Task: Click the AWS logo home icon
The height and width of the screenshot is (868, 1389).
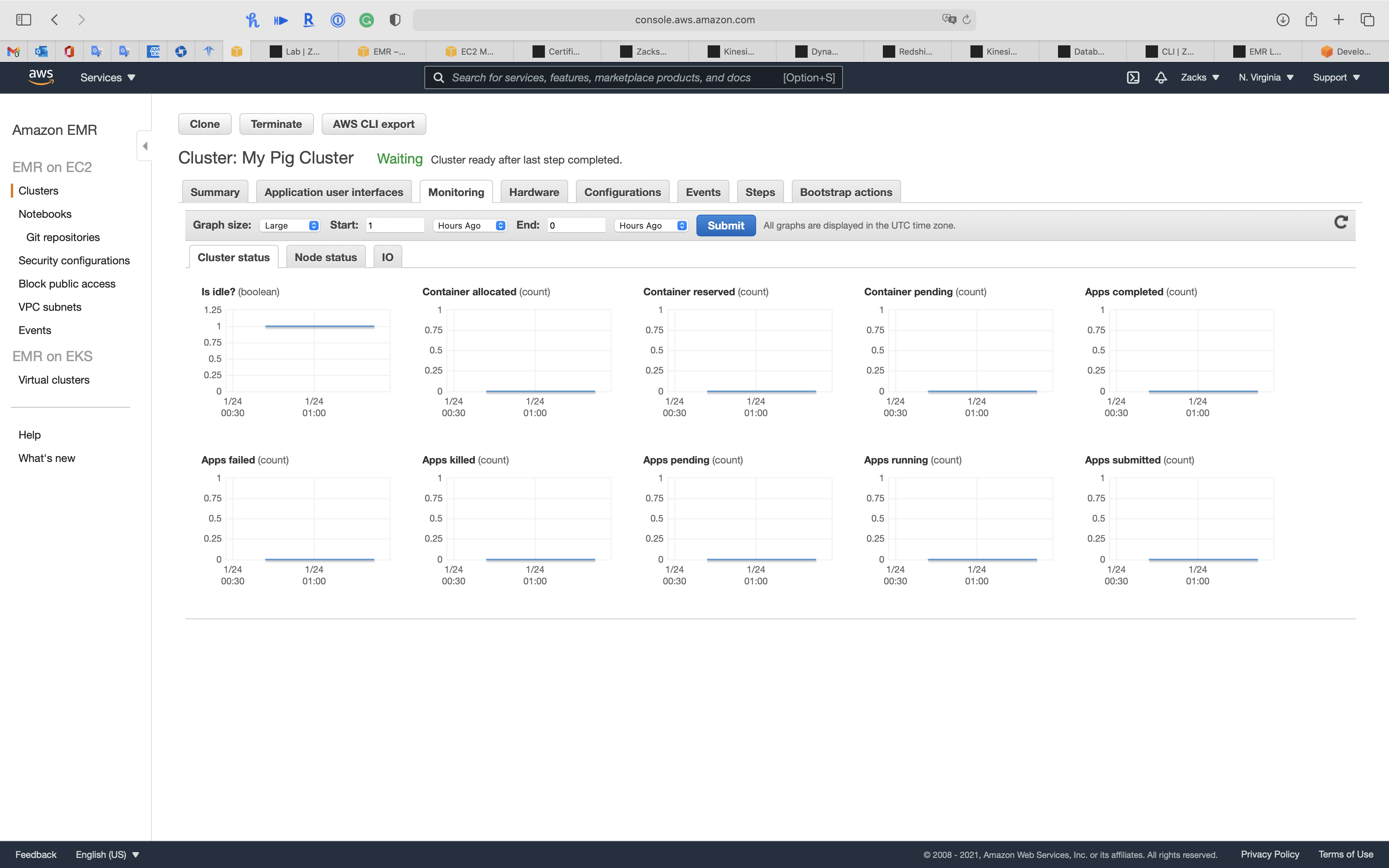Action: [x=41, y=77]
